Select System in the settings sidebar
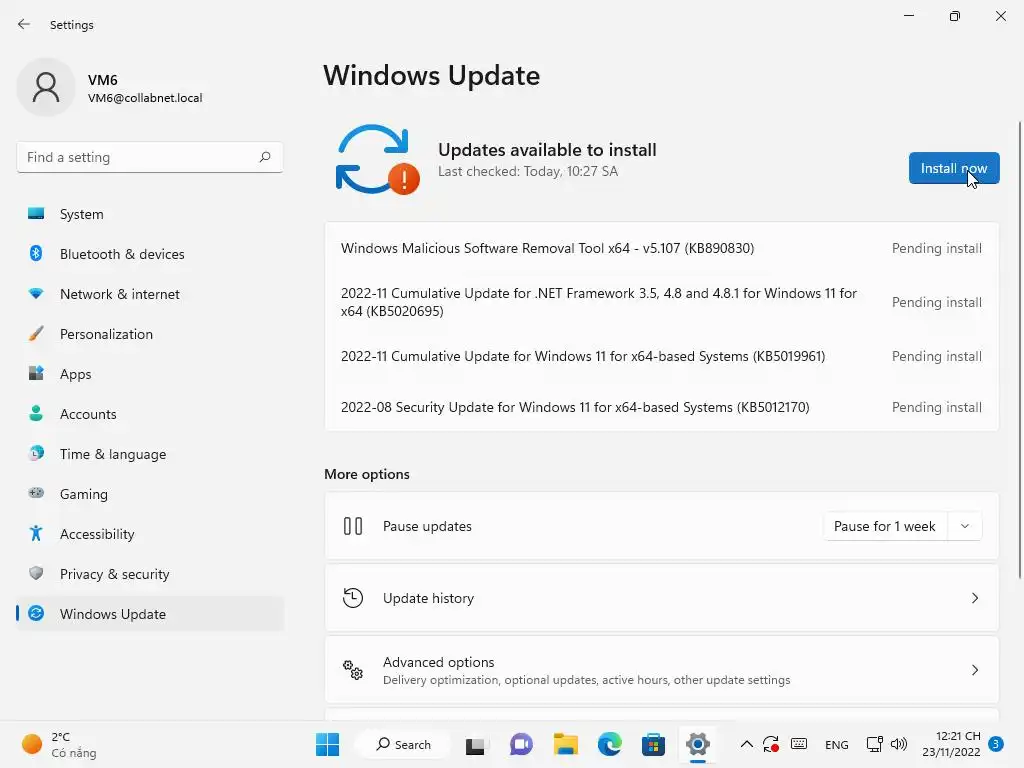 [150, 214]
